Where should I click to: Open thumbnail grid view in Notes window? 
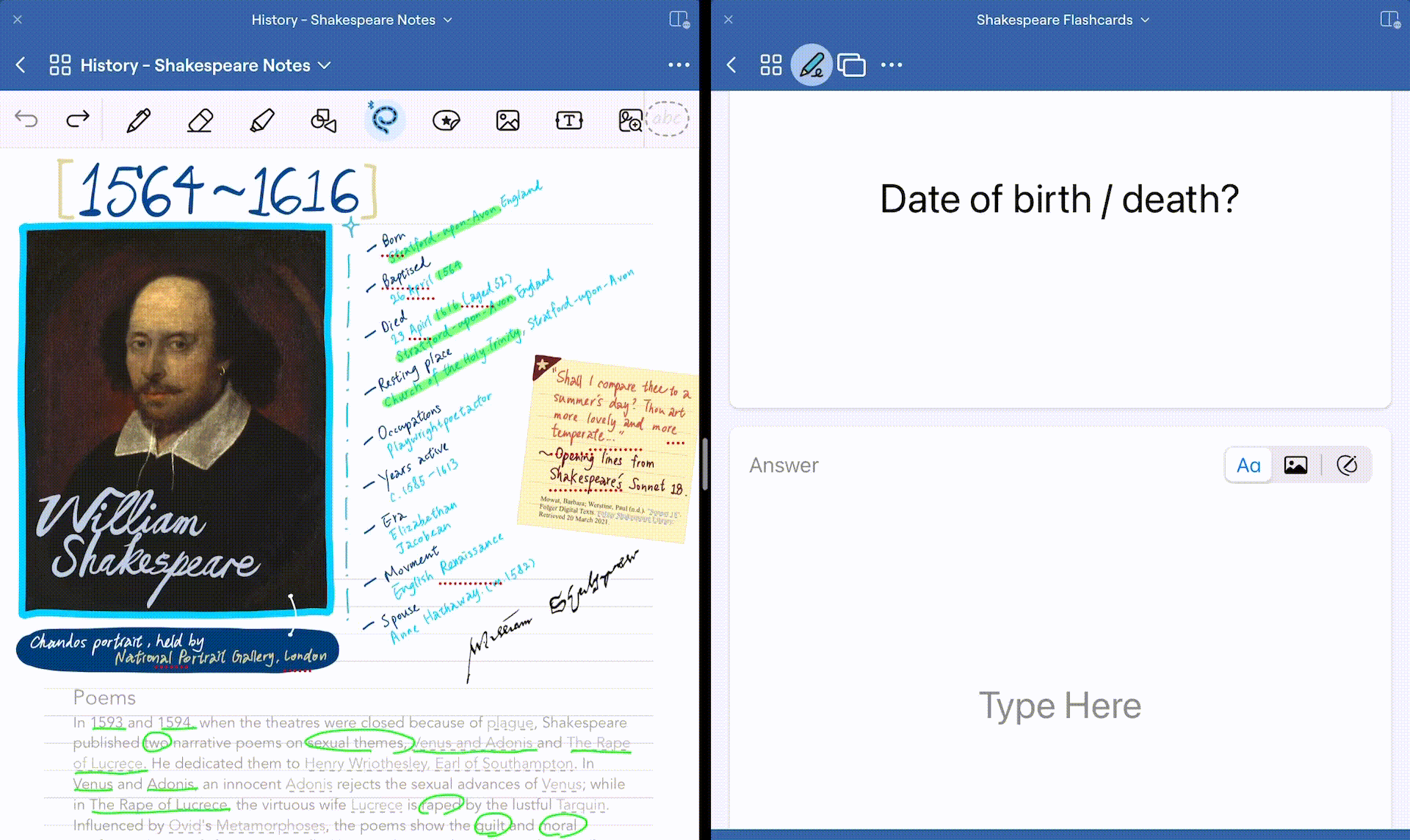click(59, 65)
